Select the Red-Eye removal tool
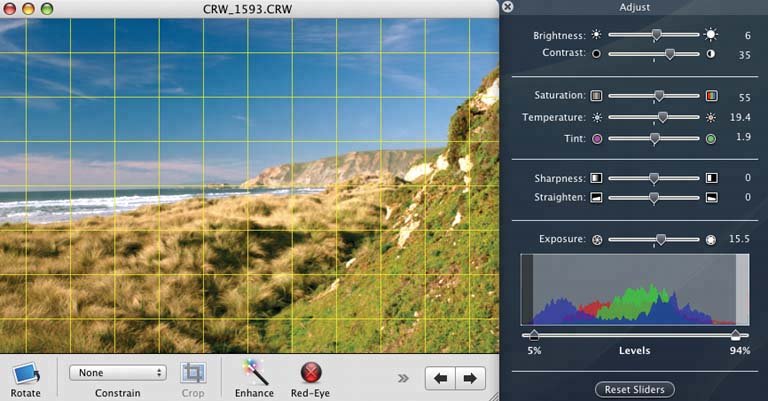 coord(311,373)
